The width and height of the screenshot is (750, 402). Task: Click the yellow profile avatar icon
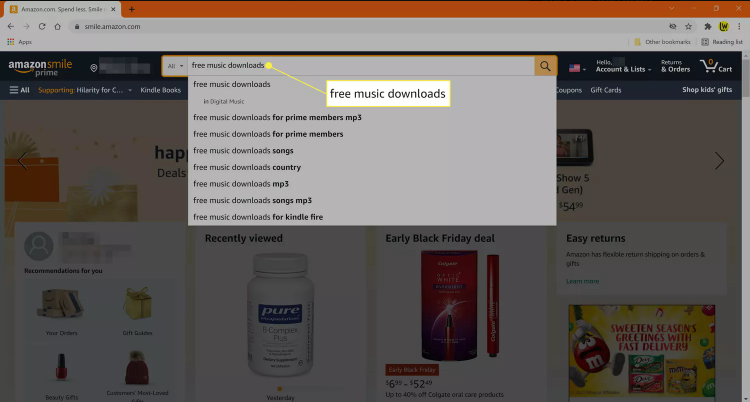pos(724,27)
